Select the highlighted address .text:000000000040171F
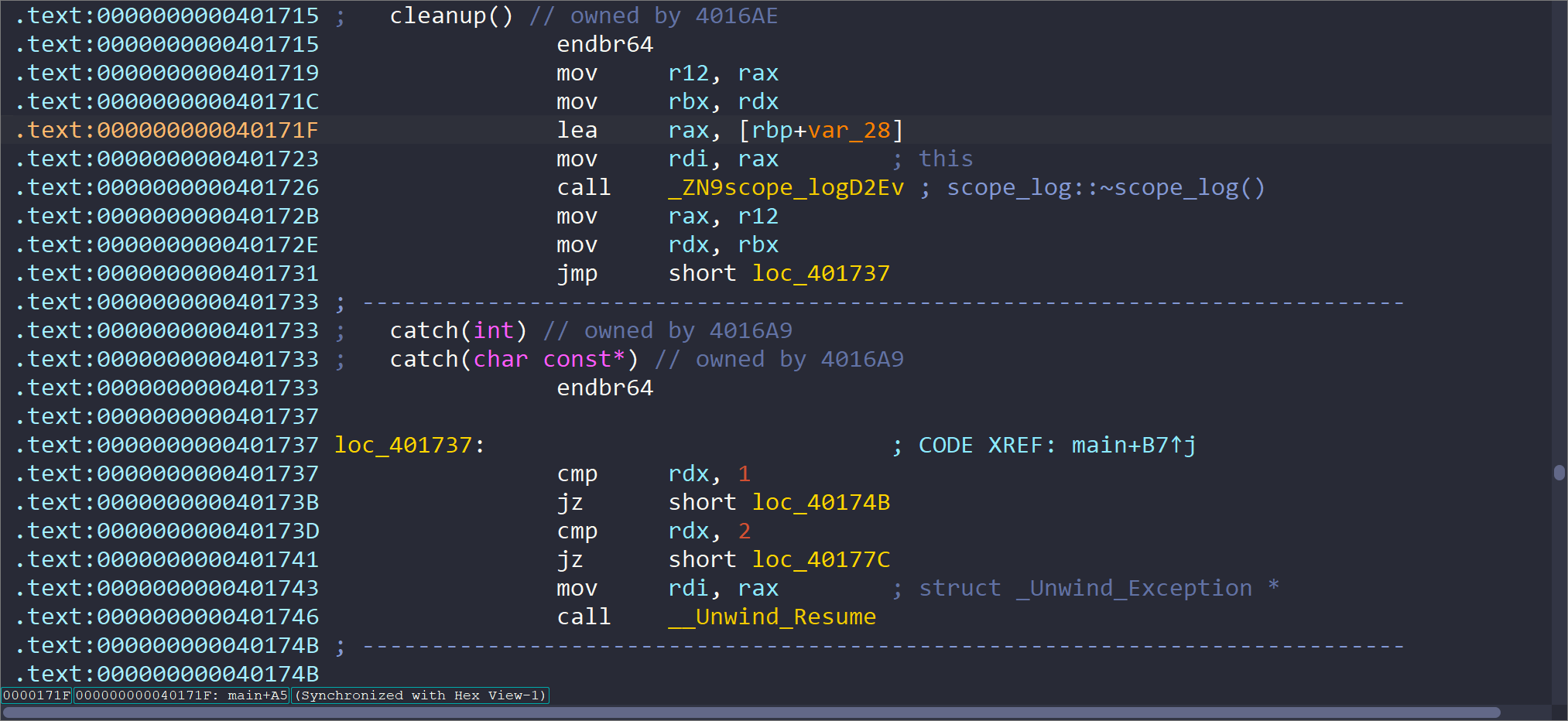The image size is (1568, 721). [166, 130]
